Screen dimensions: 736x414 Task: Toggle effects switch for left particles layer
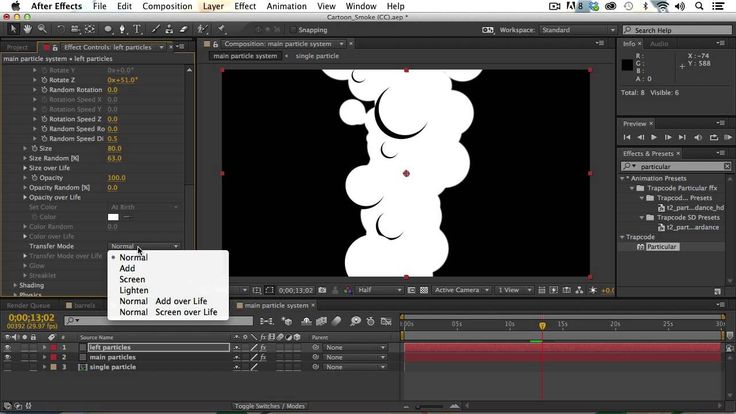click(x=263, y=347)
